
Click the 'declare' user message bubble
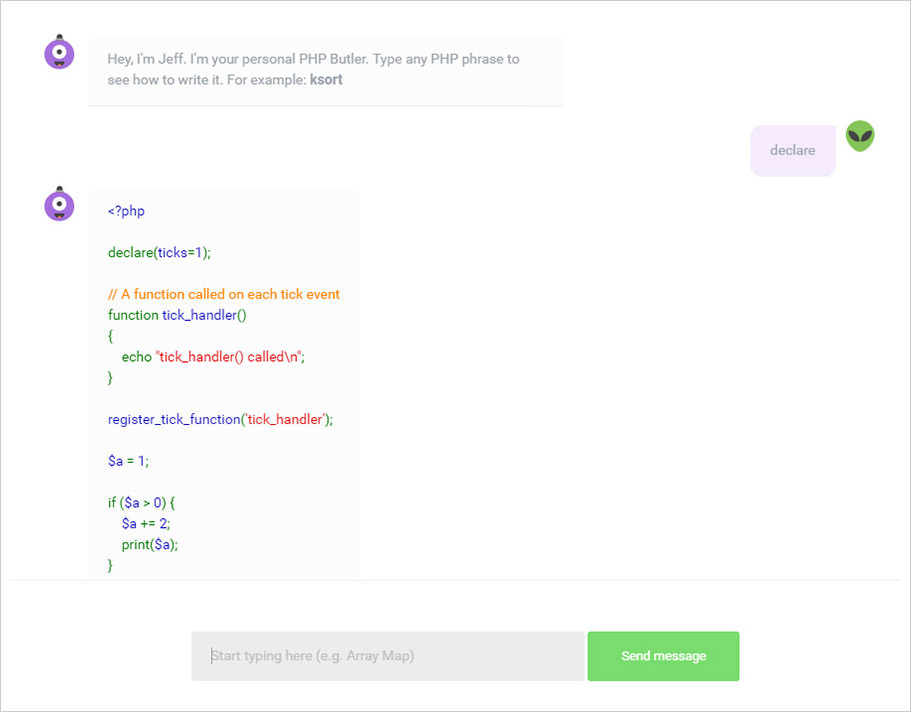coord(793,151)
